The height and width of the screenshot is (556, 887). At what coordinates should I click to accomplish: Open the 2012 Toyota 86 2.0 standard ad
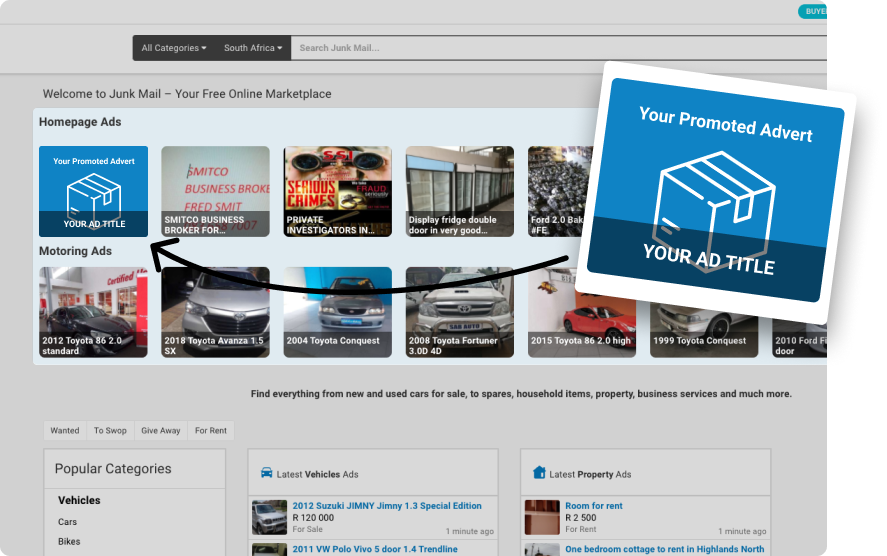(x=93, y=312)
